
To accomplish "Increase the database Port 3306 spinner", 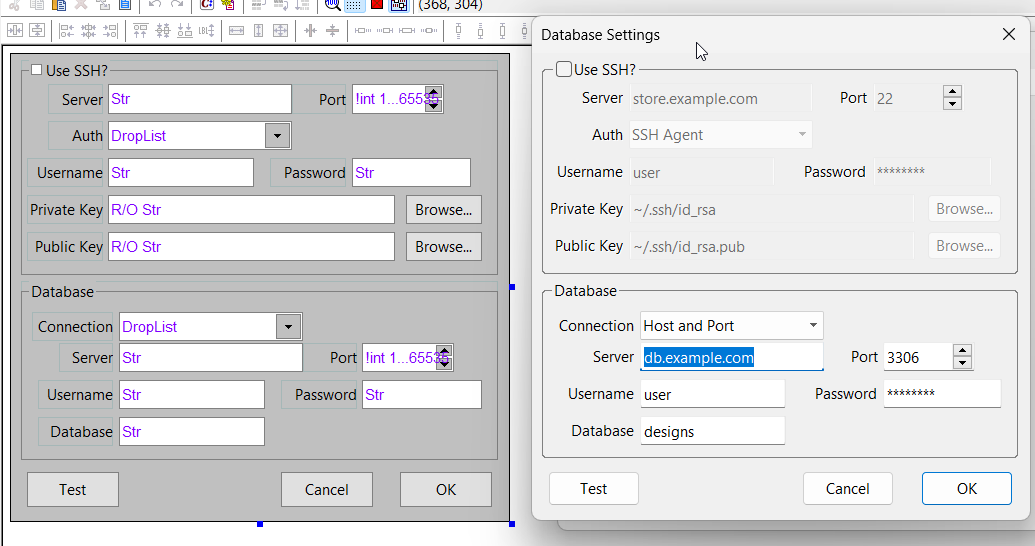I will tap(962, 350).
